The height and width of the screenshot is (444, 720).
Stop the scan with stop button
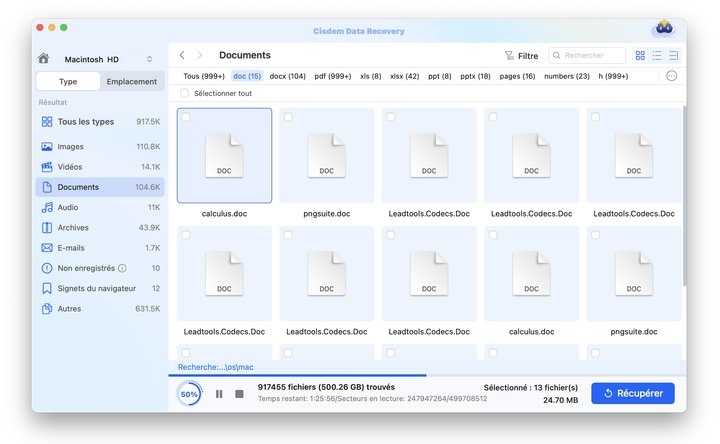pyautogui.click(x=239, y=394)
